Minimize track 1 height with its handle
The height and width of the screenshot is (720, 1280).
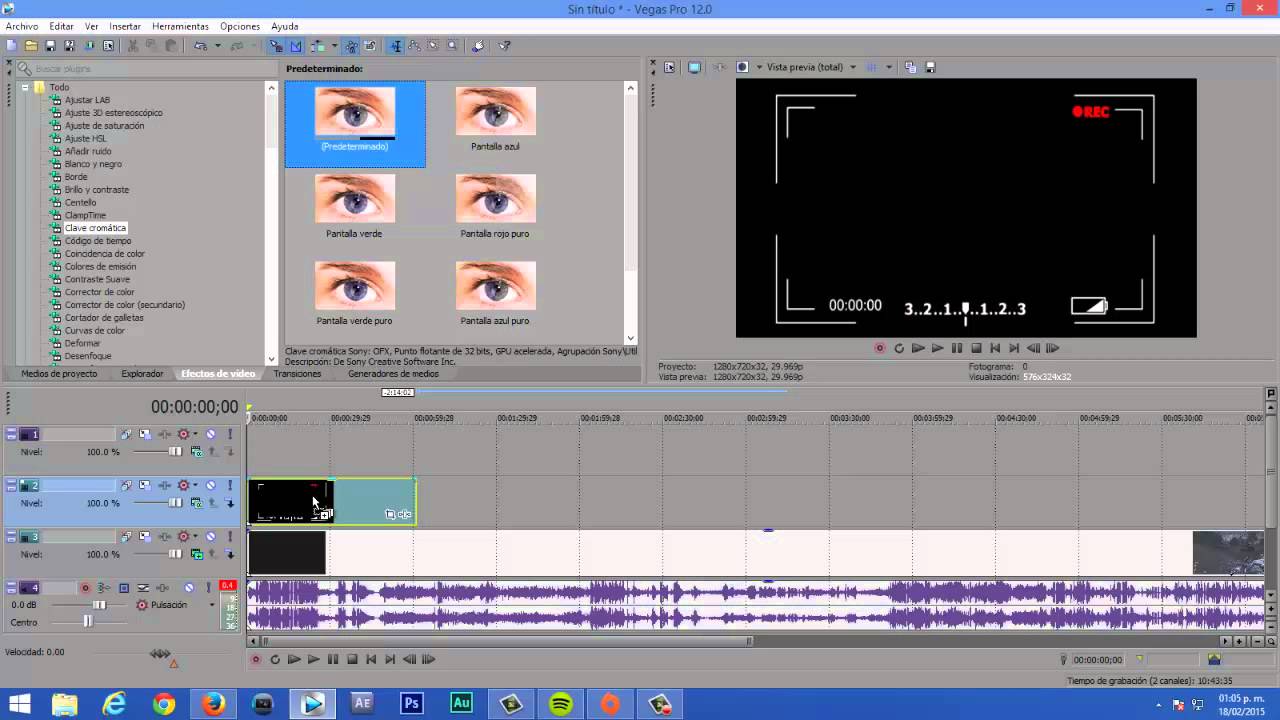(x=11, y=434)
